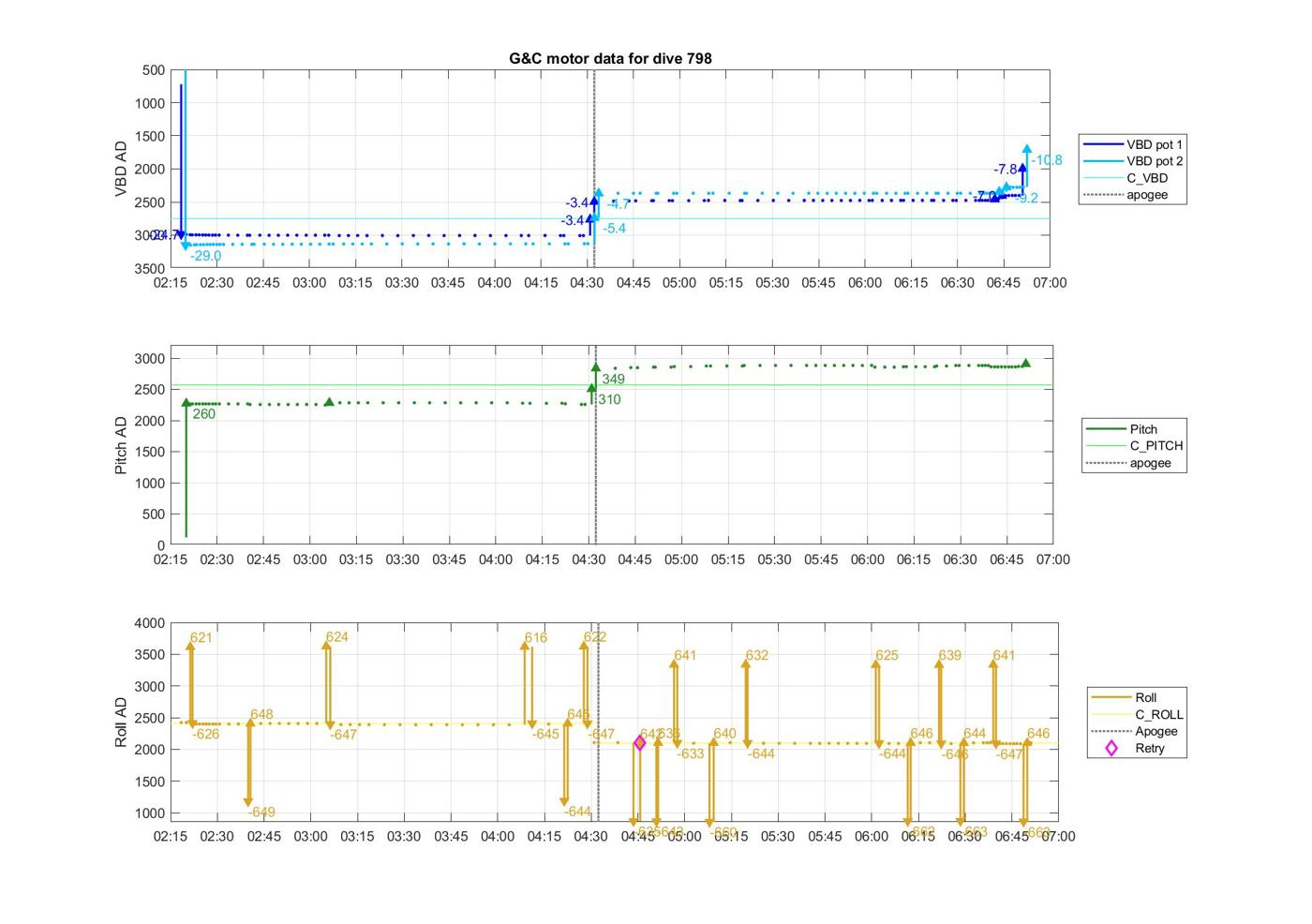Click the '05:30' tick on Roll plot
Screen dimensions: 1312x924
click(777, 836)
